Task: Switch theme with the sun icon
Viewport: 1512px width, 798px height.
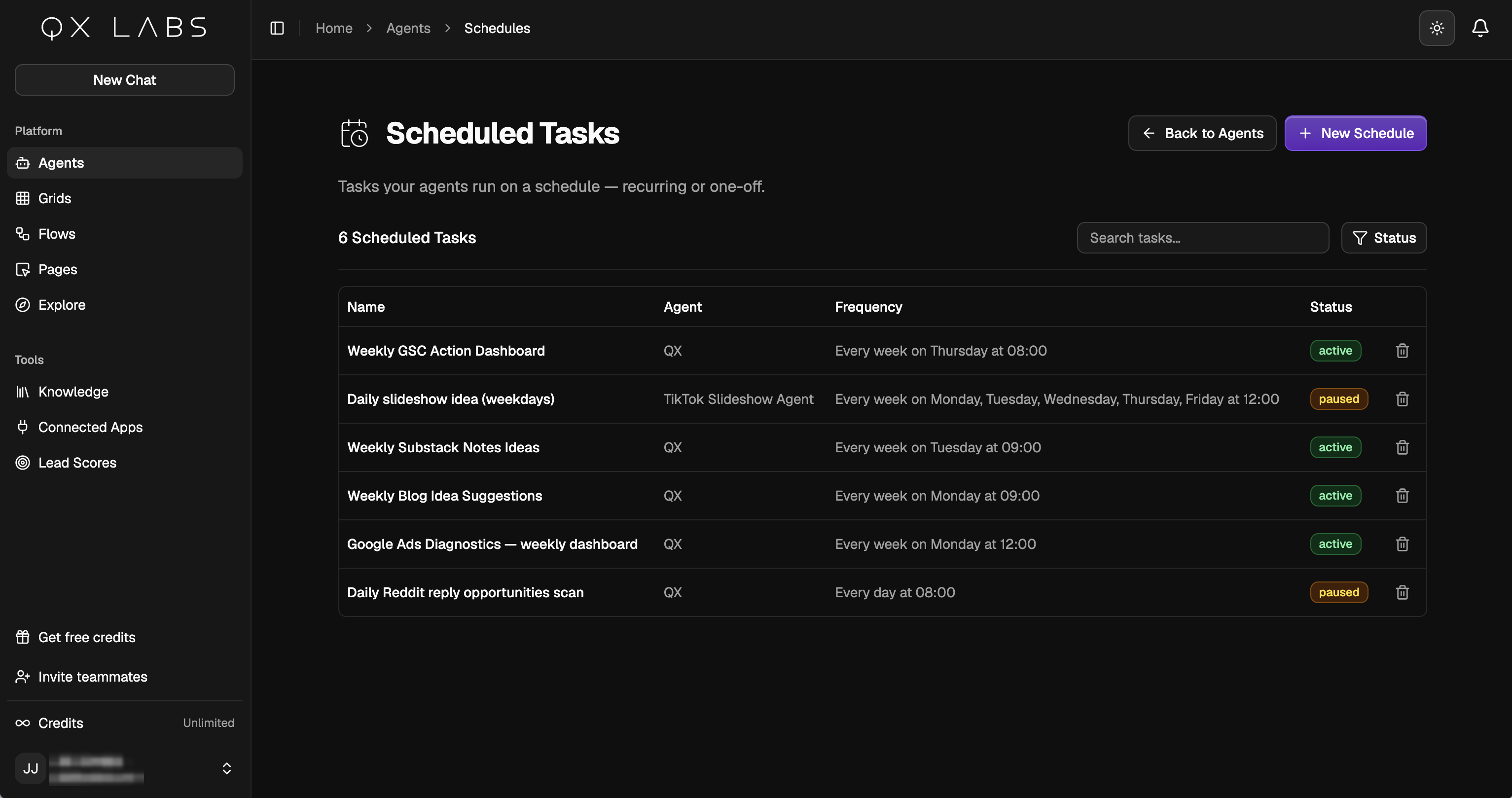Action: pos(1436,28)
